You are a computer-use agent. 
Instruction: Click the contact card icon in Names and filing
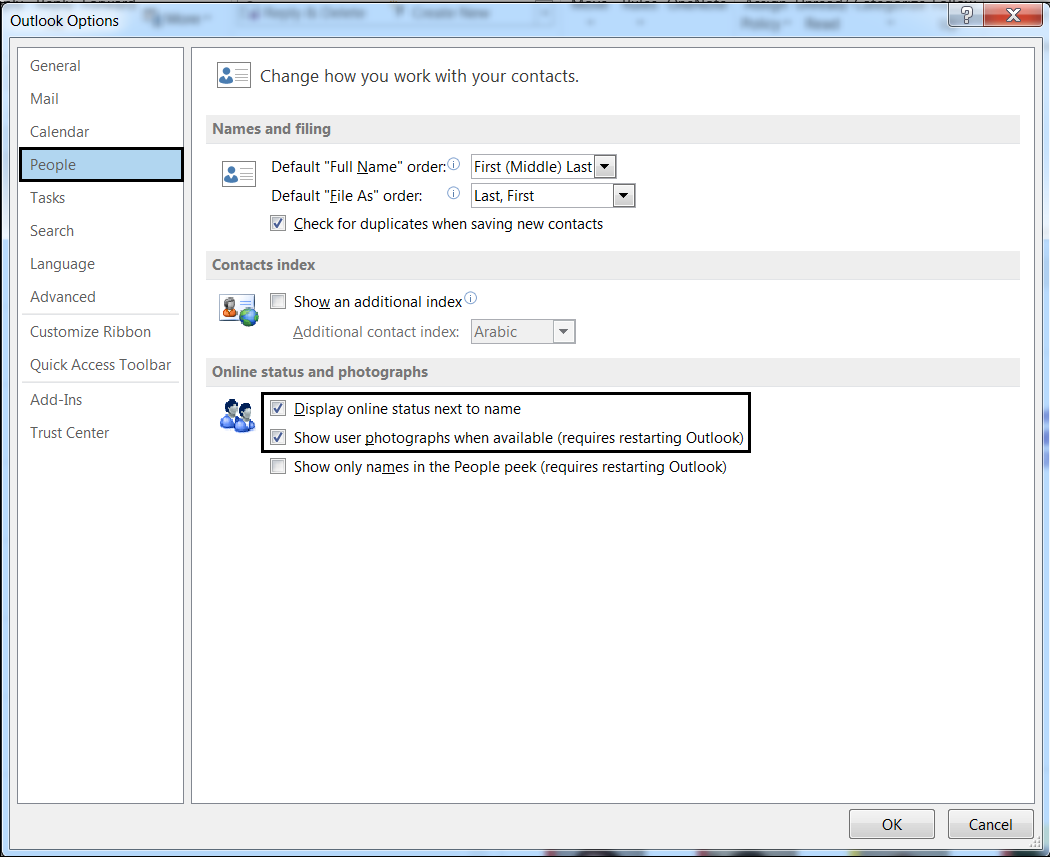[238, 173]
